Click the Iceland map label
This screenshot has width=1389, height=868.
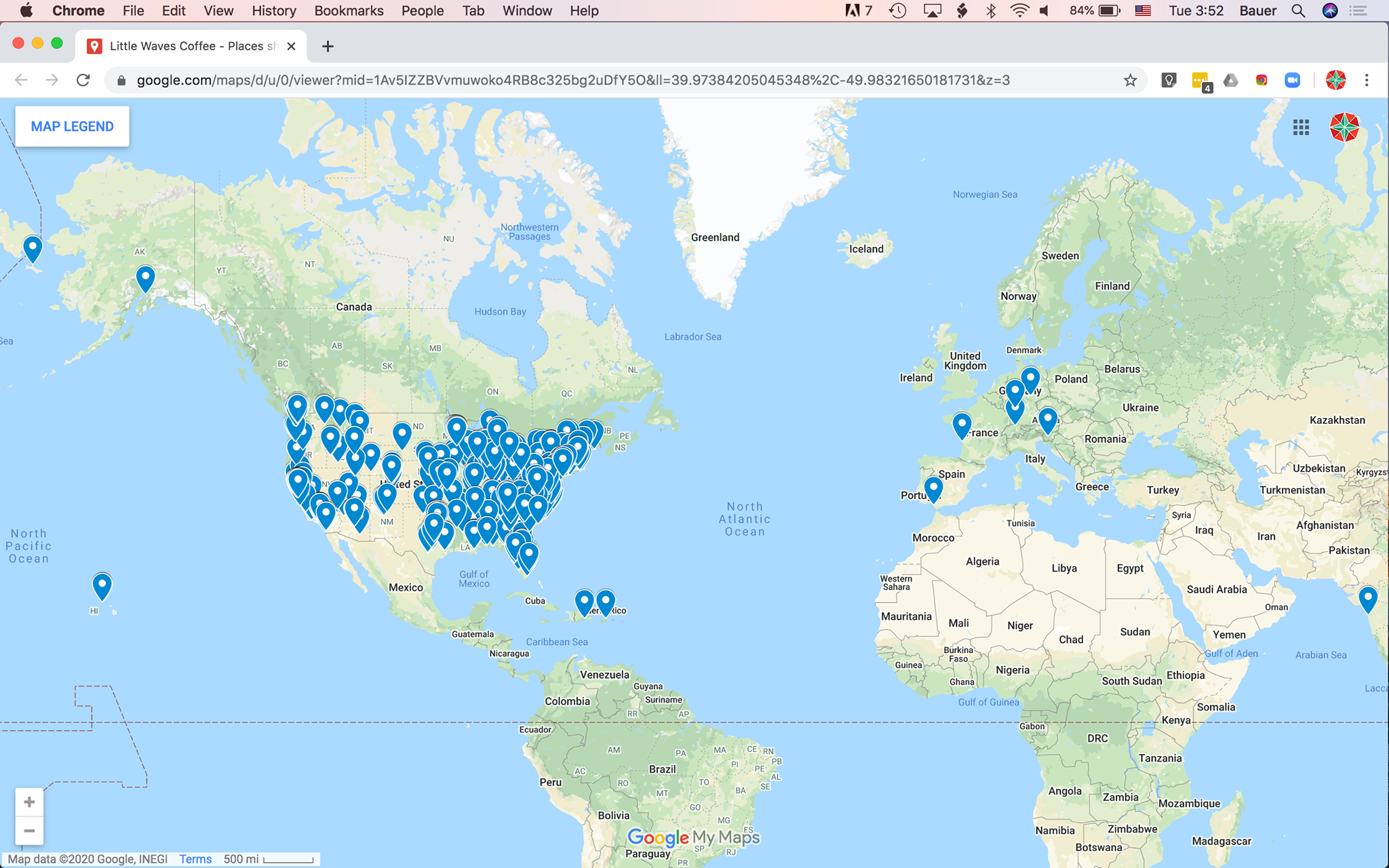point(866,249)
